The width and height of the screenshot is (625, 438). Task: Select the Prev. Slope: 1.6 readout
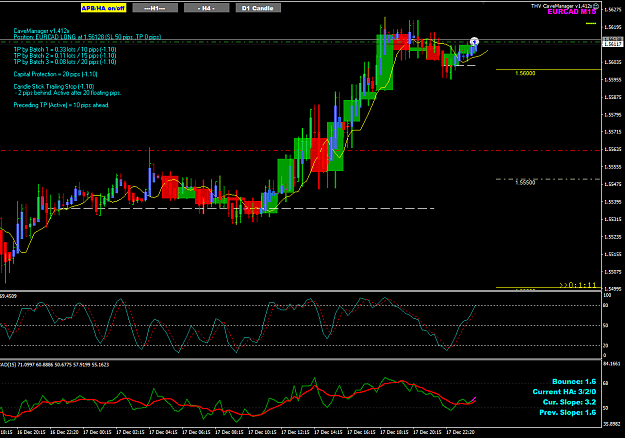568,412
